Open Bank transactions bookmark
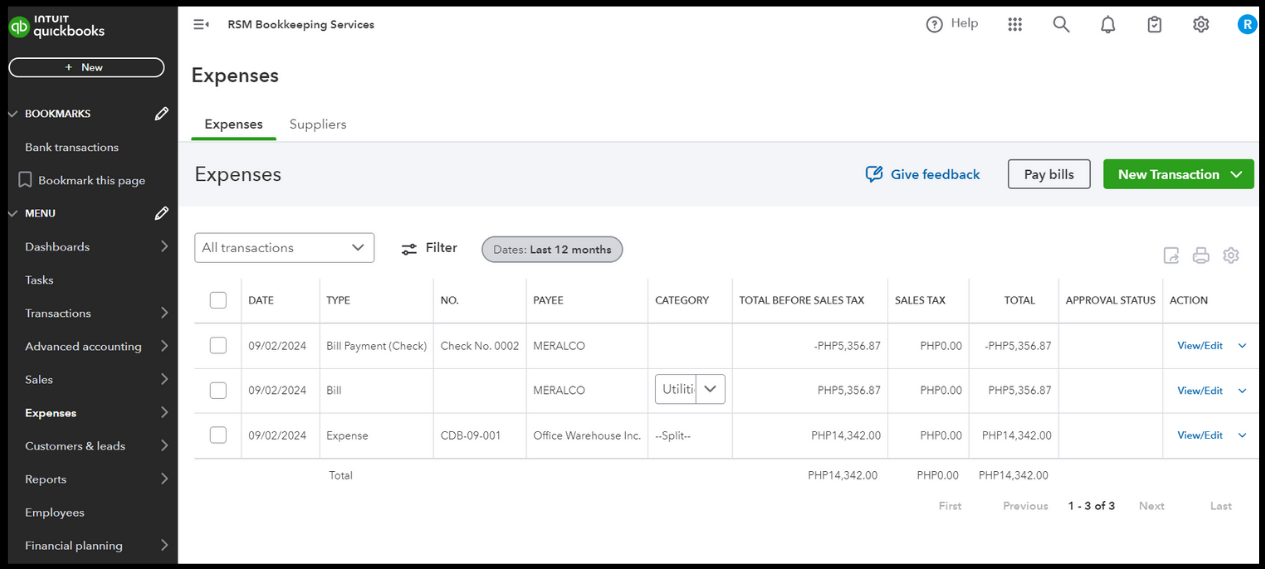 pos(72,147)
